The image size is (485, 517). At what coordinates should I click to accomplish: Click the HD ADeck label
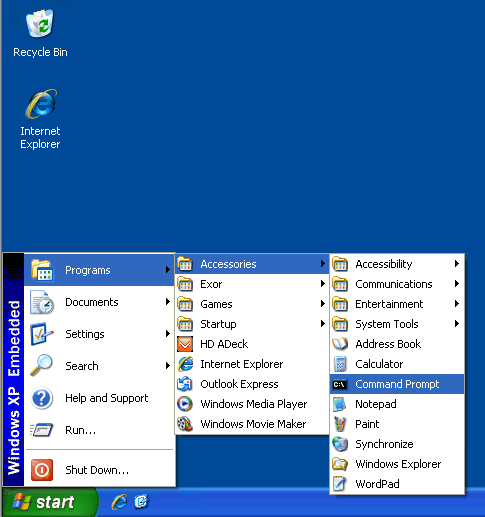(224, 344)
